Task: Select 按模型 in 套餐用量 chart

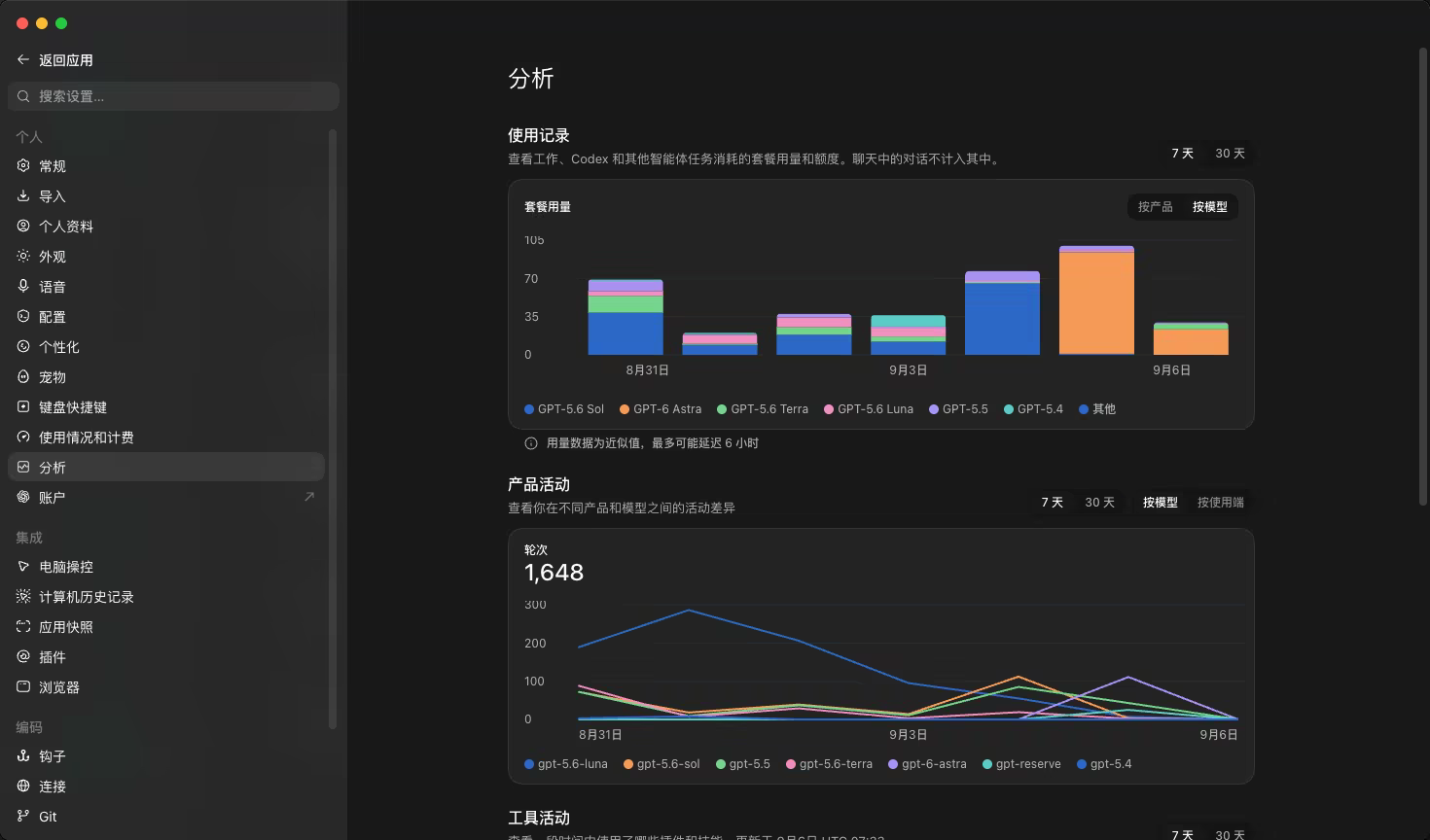Action: click(x=1209, y=207)
